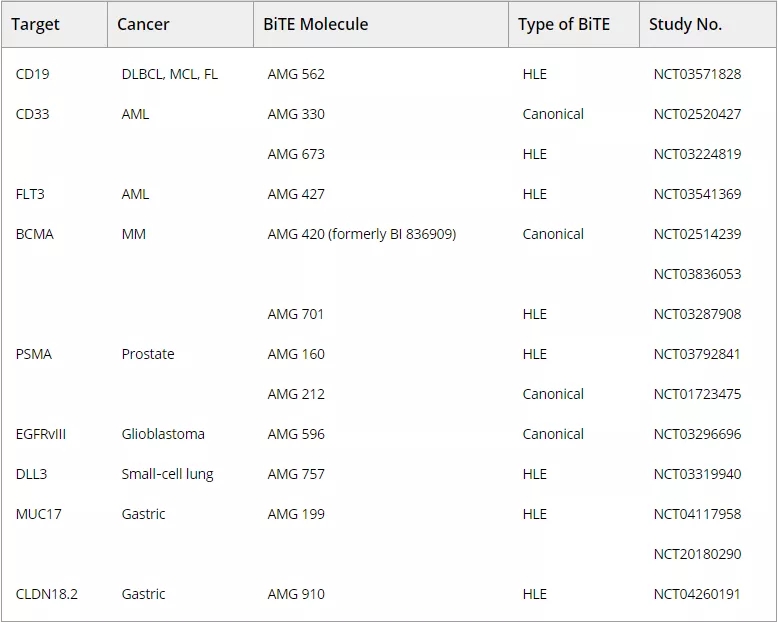Viewport: 778px width, 623px height.
Task: Open study NCT03571828
Action: pyautogui.click(x=697, y=74)
